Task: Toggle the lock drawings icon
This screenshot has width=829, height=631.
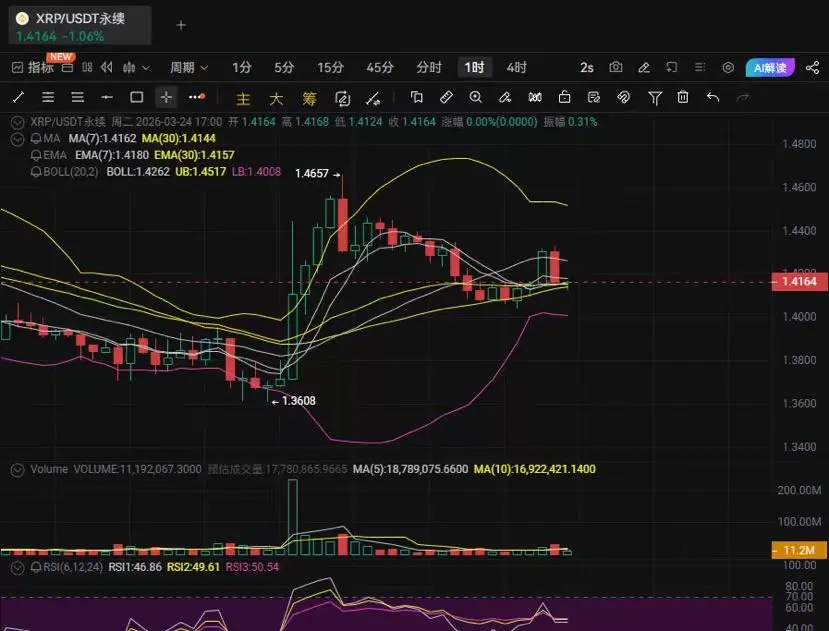Action: coord(564,97)
